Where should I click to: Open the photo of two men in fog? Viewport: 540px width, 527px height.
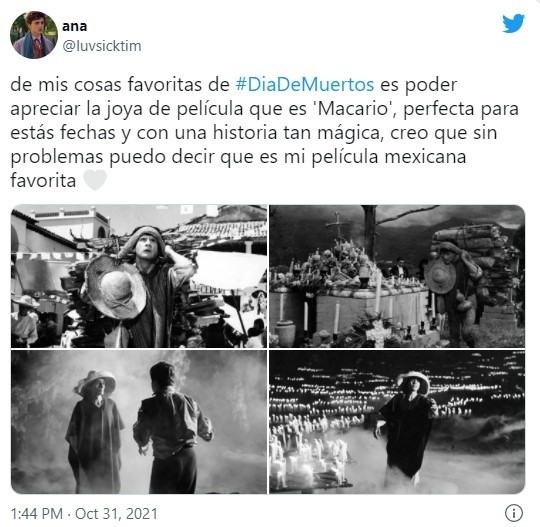tap(139, 422)
